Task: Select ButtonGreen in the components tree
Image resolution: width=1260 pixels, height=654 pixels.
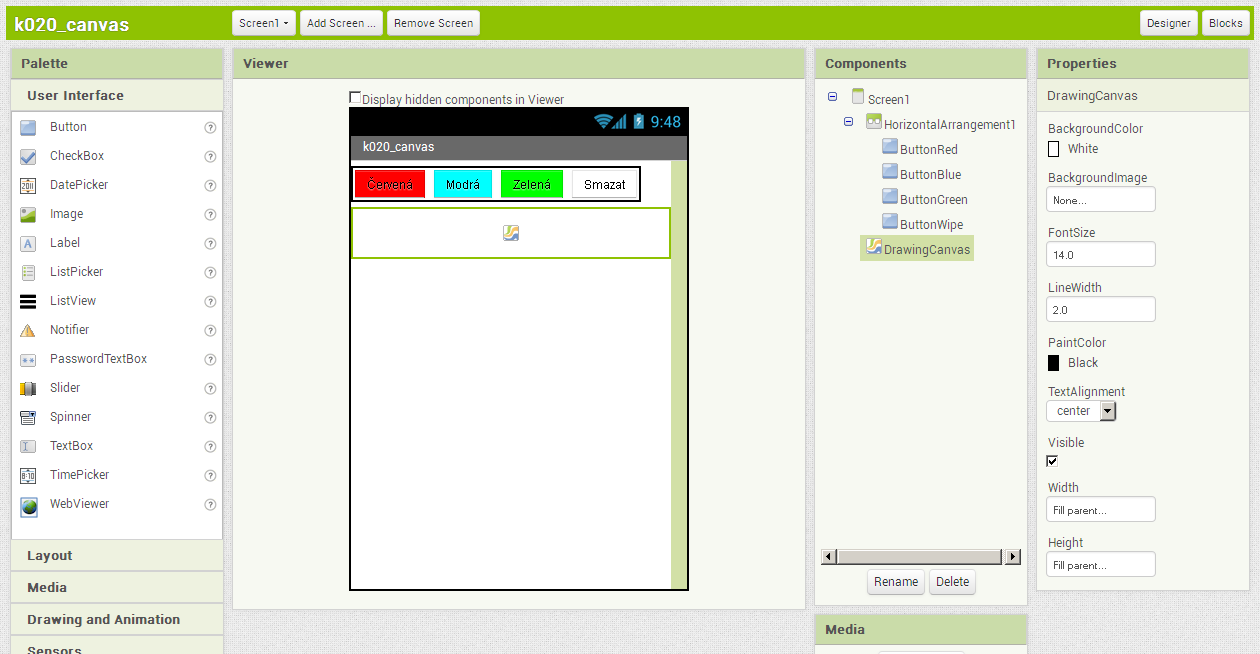Action: [925, 199]
